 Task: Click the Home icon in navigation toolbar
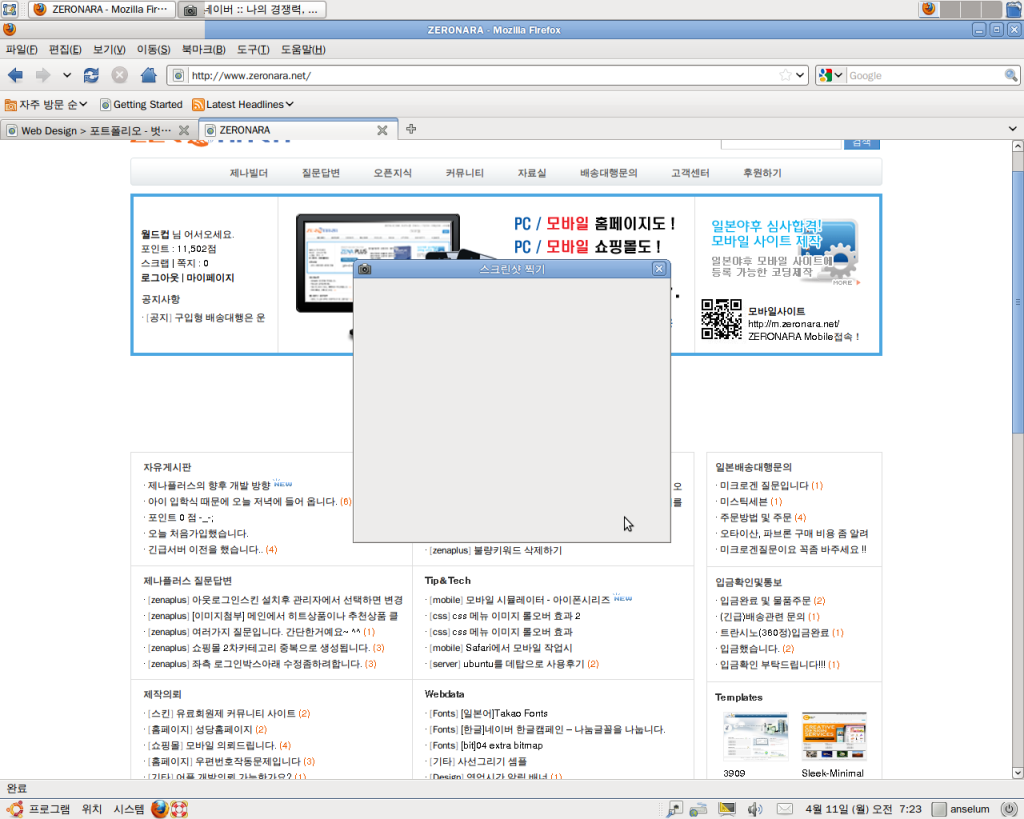coord(148,75)
